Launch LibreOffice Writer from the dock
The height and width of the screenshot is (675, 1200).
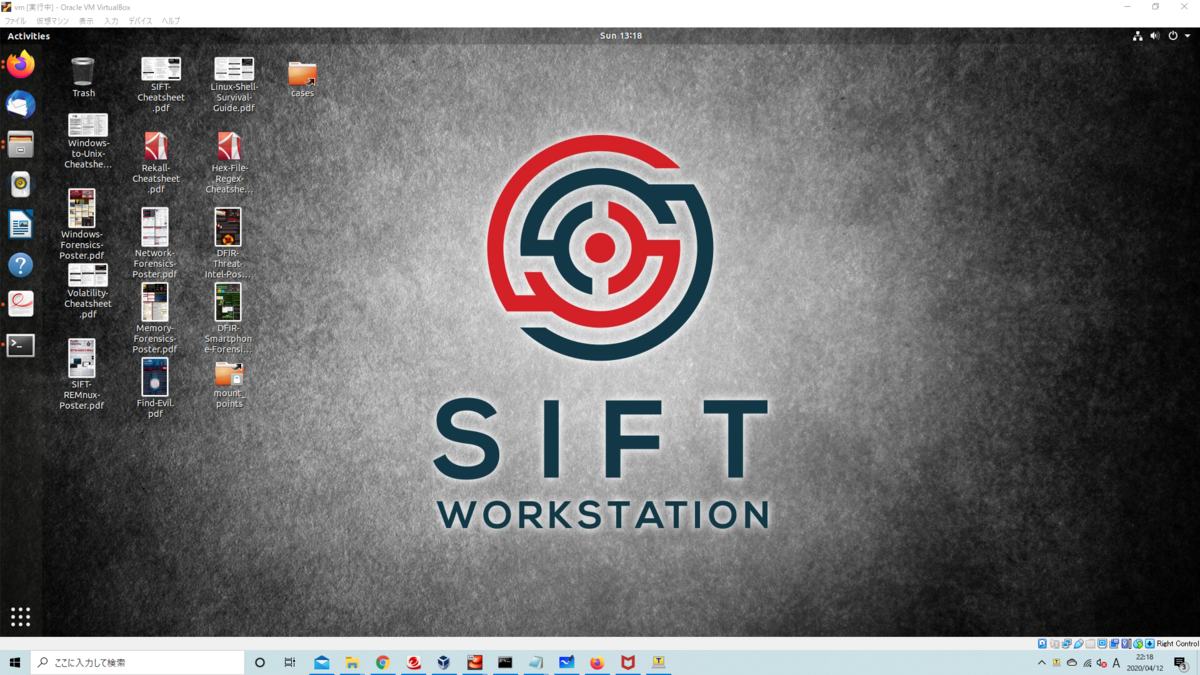point(21,225)
